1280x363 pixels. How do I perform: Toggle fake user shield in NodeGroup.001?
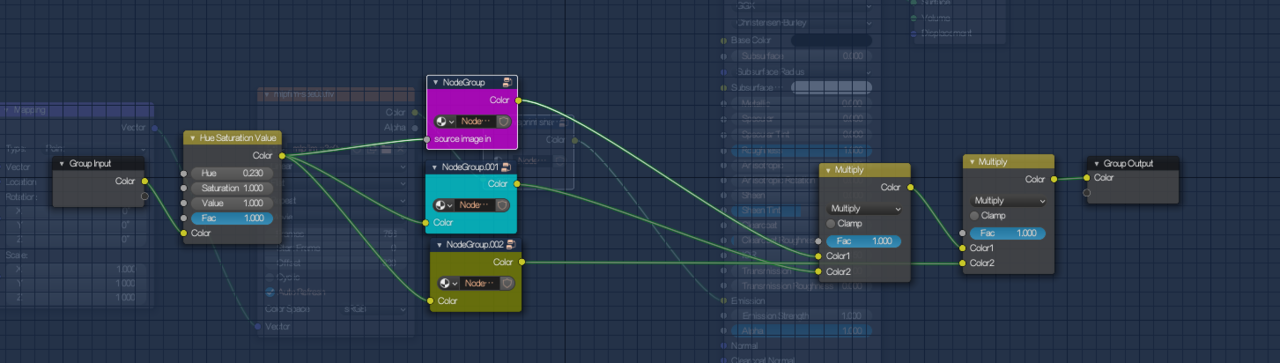point(503,205)
